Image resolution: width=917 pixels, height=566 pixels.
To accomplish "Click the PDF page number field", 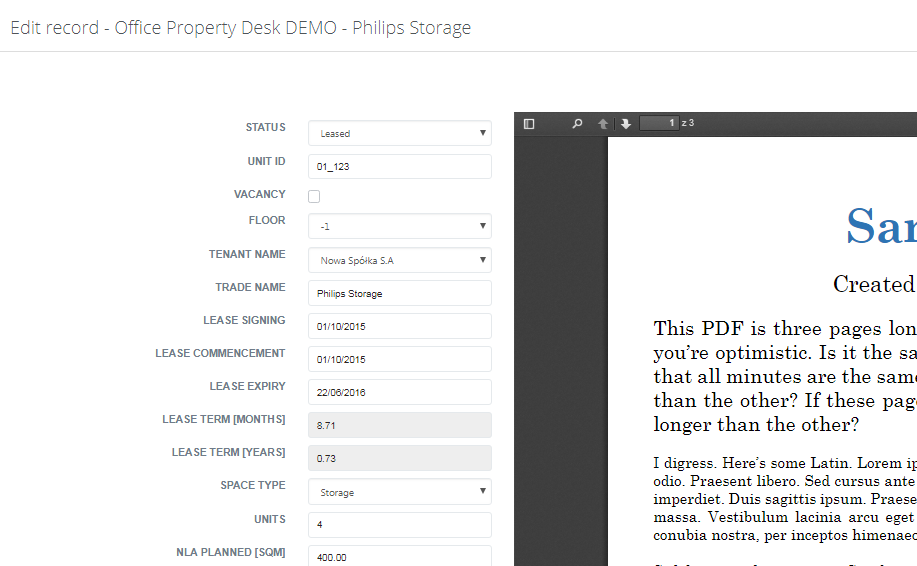I will tap(659, 123).
